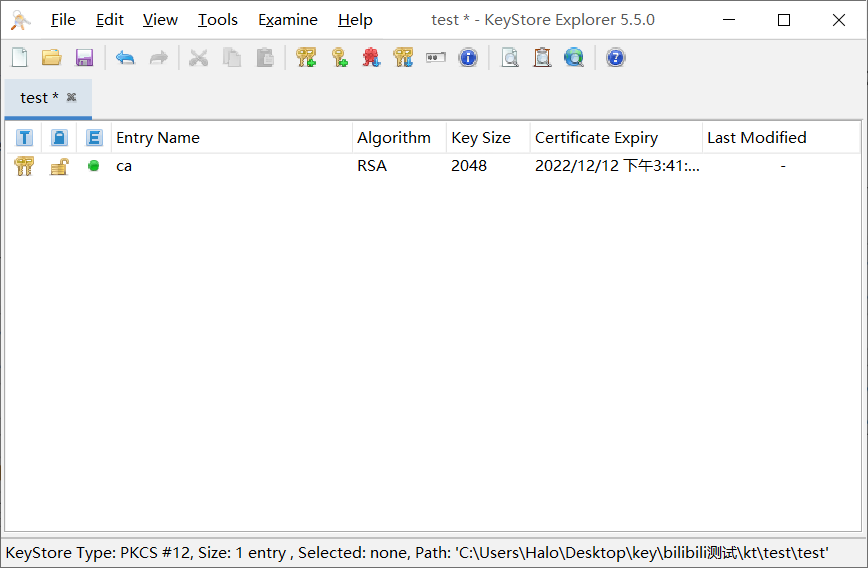Screen dimensions: 868x568
Task: Import a trusted certificate via the red ribbon icon
Action: [x=371, y=58]
